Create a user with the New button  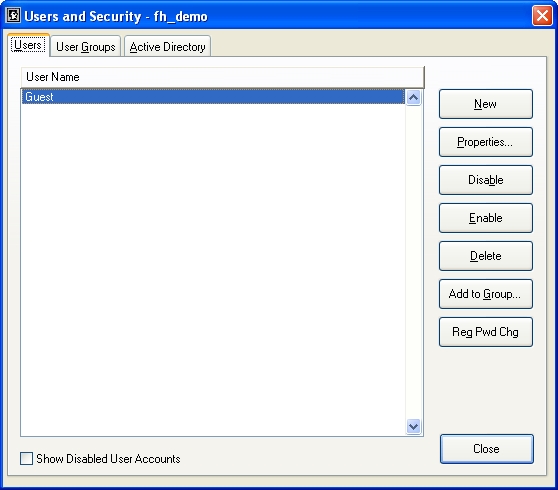(486, 104)
